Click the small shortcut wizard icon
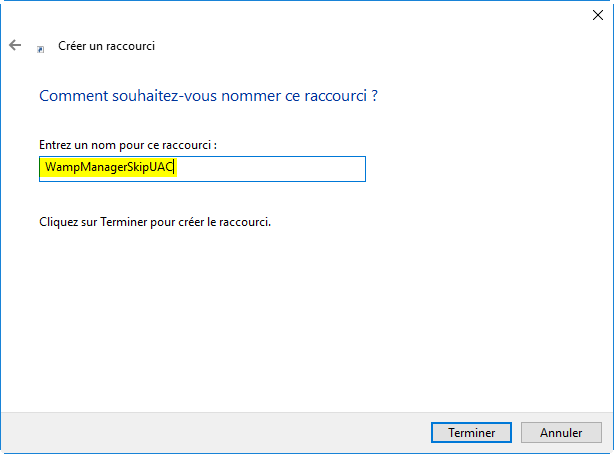The height and width of the screenshot is (454, 614). coord(40,49)
